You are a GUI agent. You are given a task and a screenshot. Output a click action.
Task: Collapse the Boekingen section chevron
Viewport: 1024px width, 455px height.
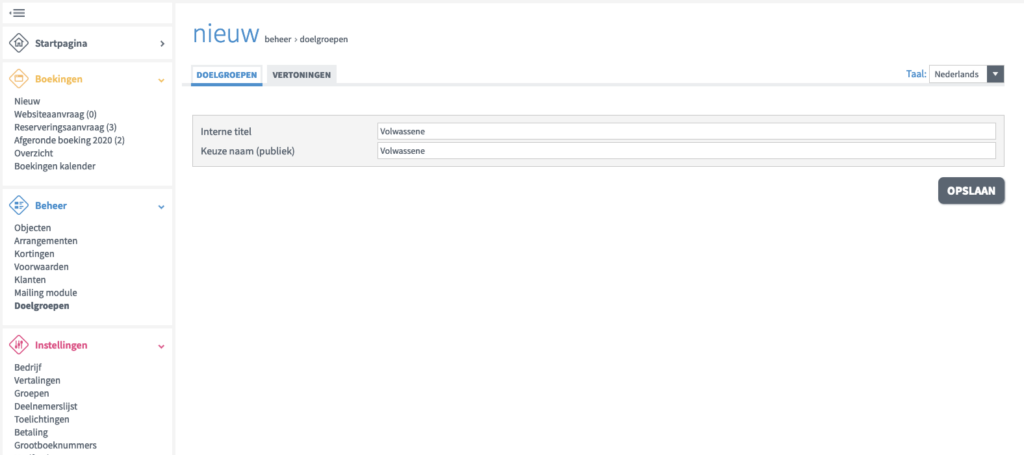coord(161,80)
